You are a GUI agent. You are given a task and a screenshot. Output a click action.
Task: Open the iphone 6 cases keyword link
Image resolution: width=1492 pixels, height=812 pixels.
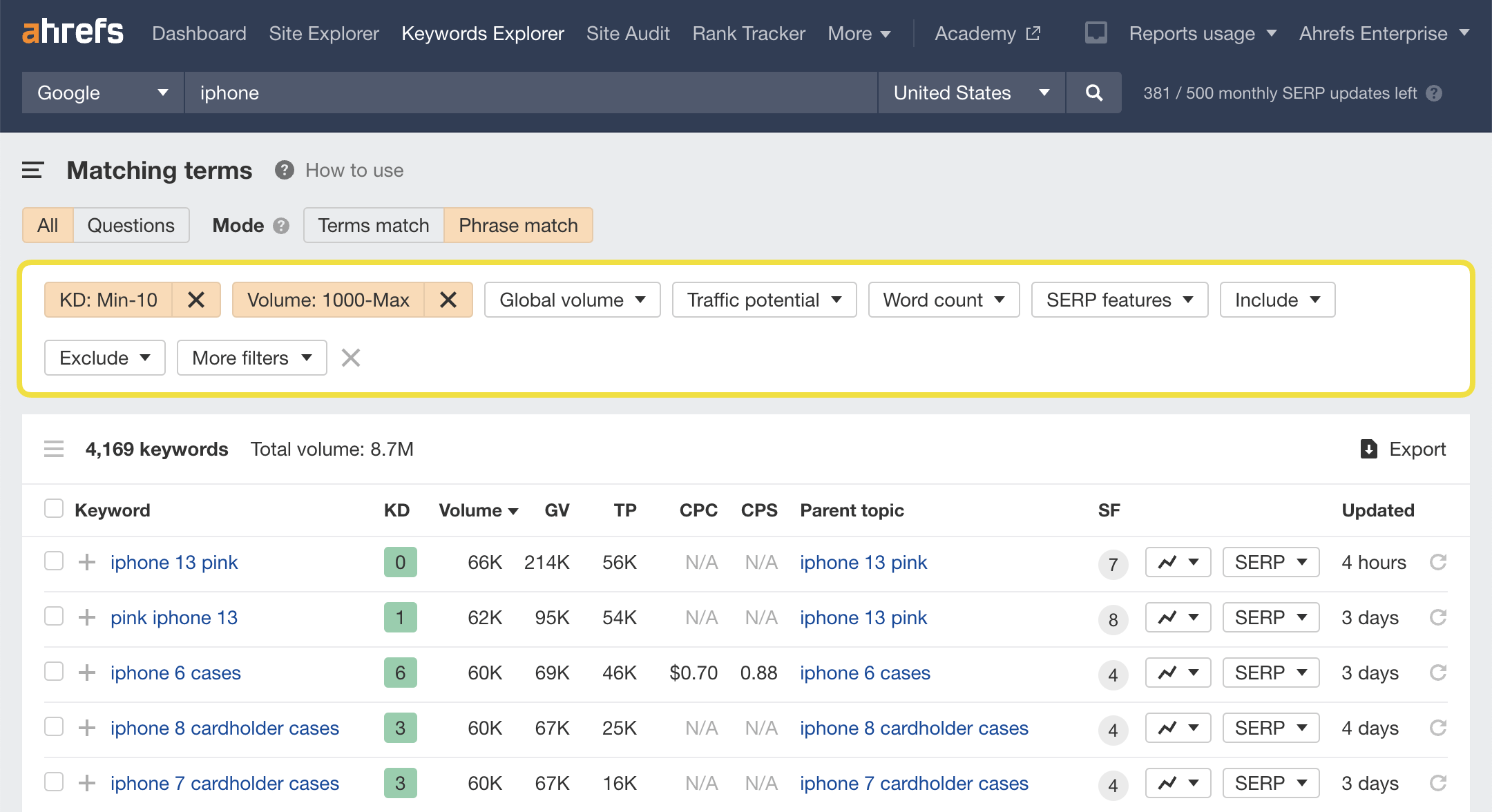(x=175, y=673)
